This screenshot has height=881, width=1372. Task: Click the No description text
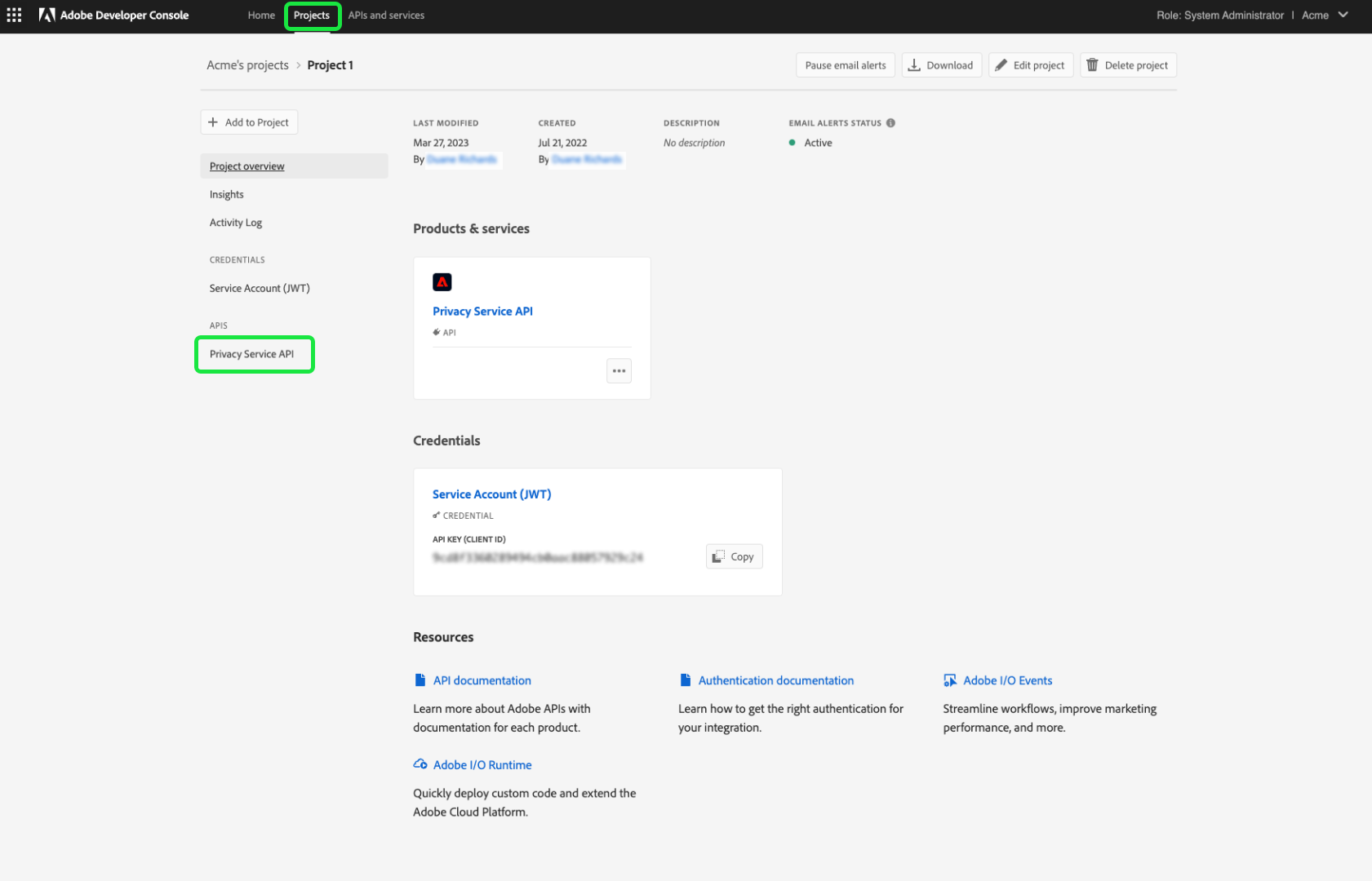point(694,143)
